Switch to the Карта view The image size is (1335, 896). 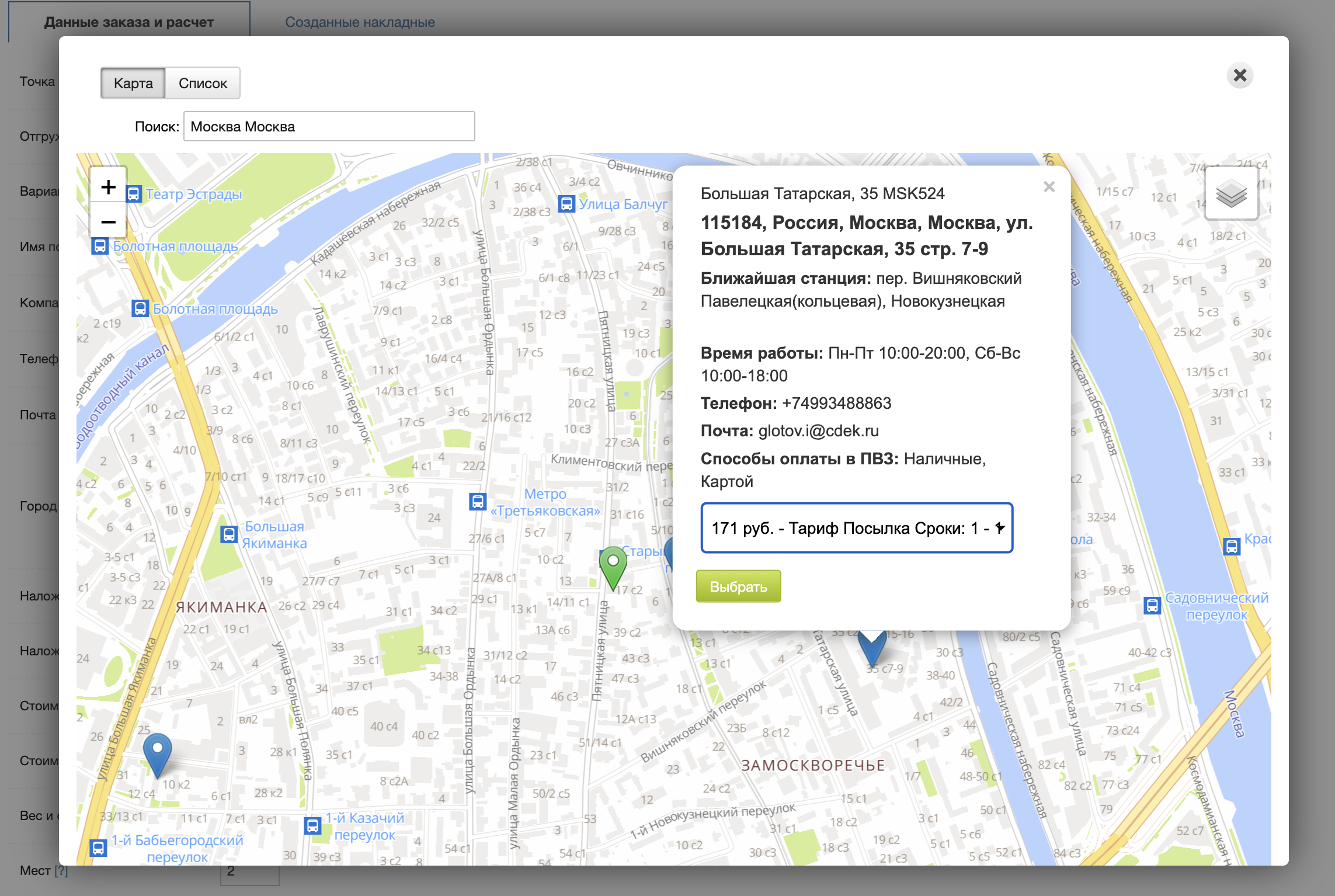(x=133, y=83)
